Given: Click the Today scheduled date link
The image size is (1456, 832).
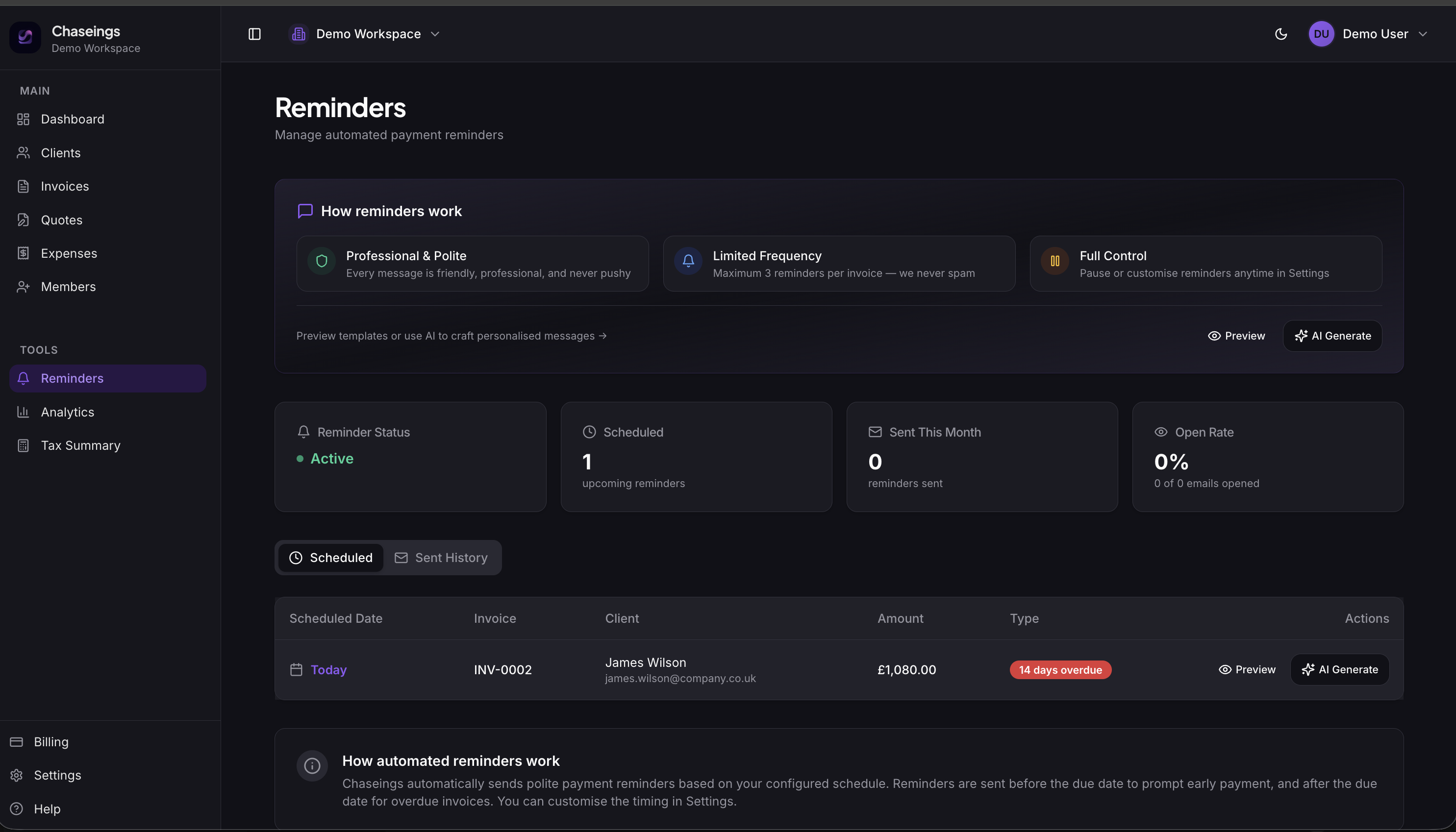Looking at the screenshot, I should point(328,670).
